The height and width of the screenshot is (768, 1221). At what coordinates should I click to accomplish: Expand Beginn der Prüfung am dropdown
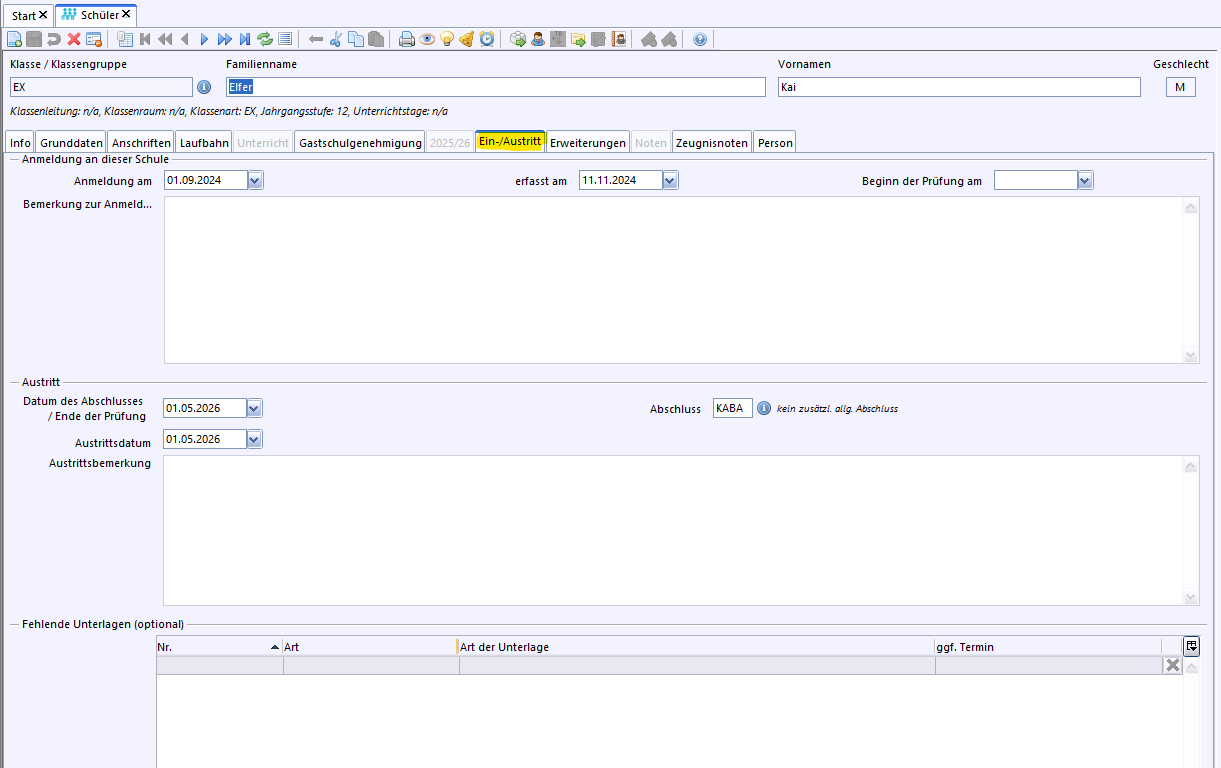pyautogui.click(x=1085, y=180)
